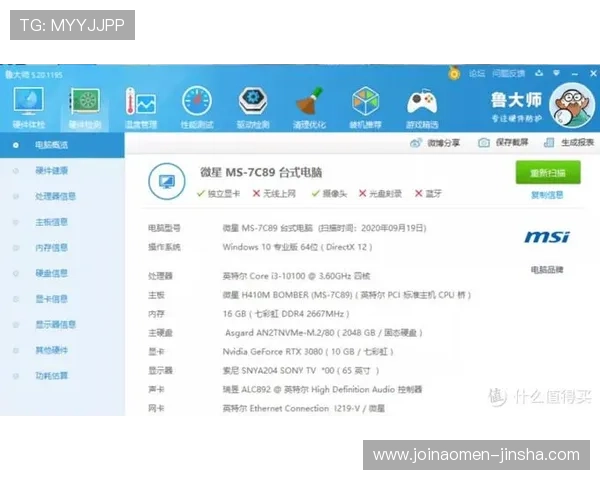This screenshot has width=600, height=480.
Task: Click the Asgard AN2TNVMe-M.2/80 disk value
Action: click(324, 333)
